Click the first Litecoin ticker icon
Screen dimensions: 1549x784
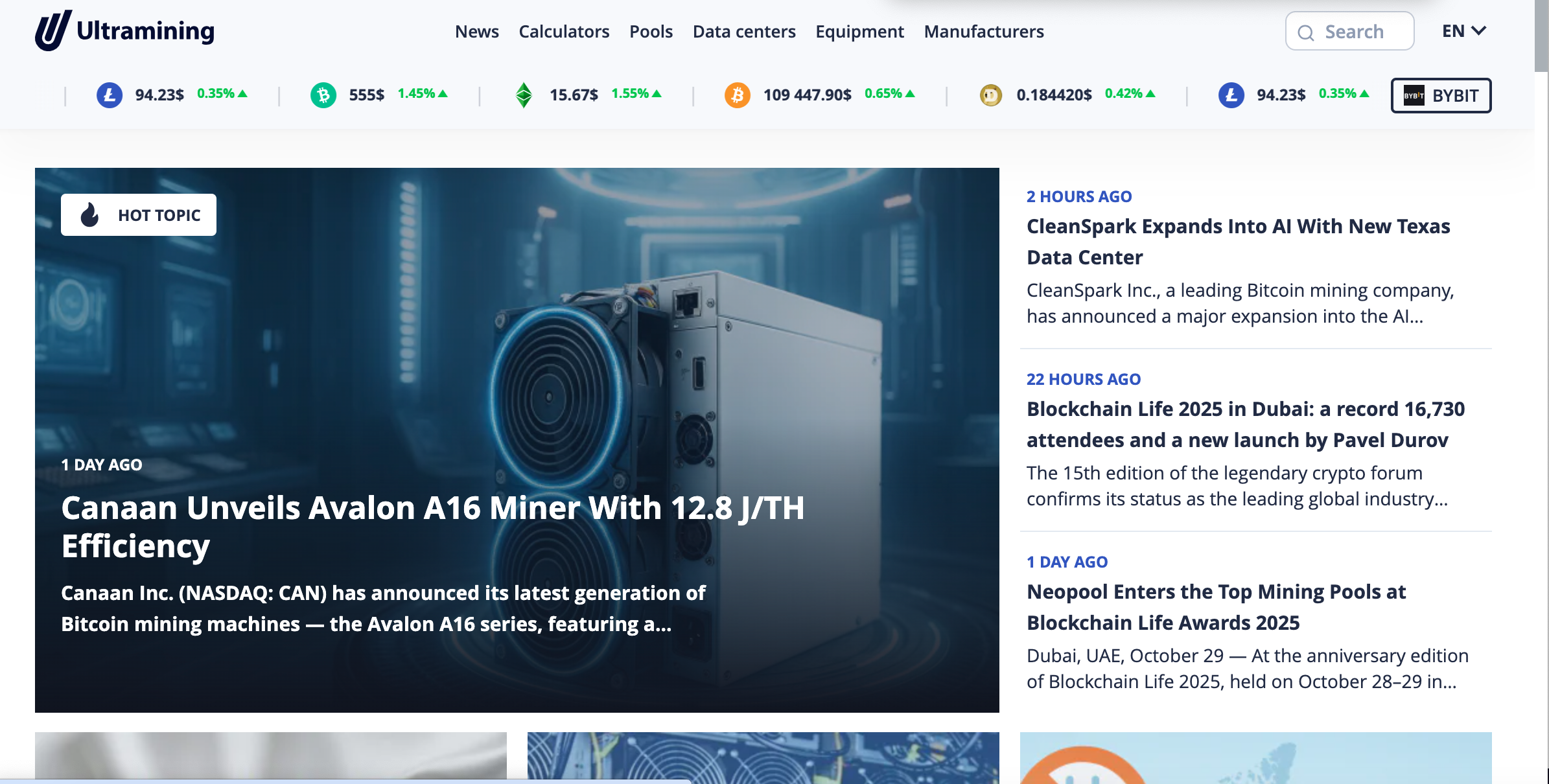110,95
